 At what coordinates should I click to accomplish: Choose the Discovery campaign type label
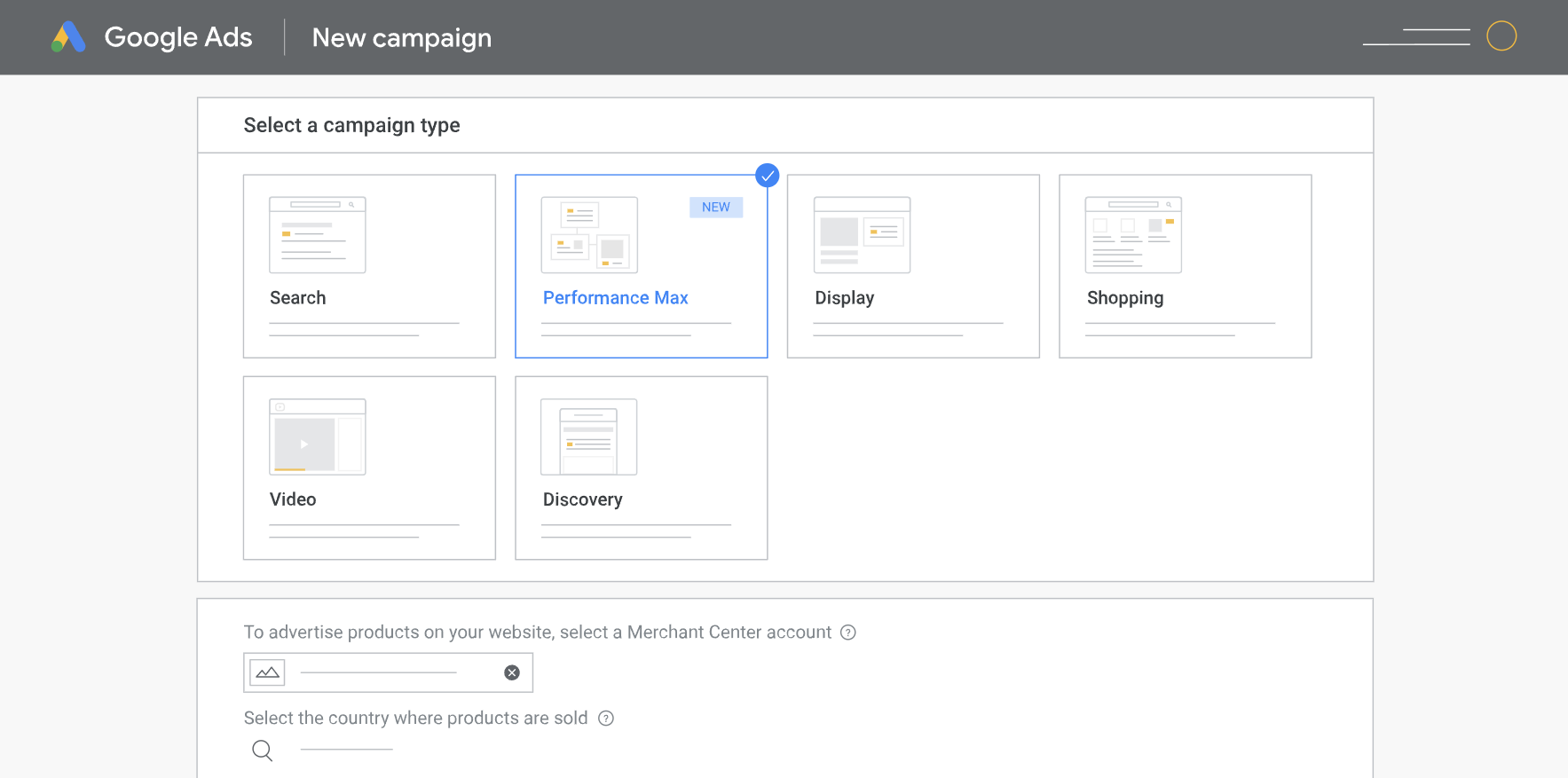pyautogui.click(x=583, y=499)
